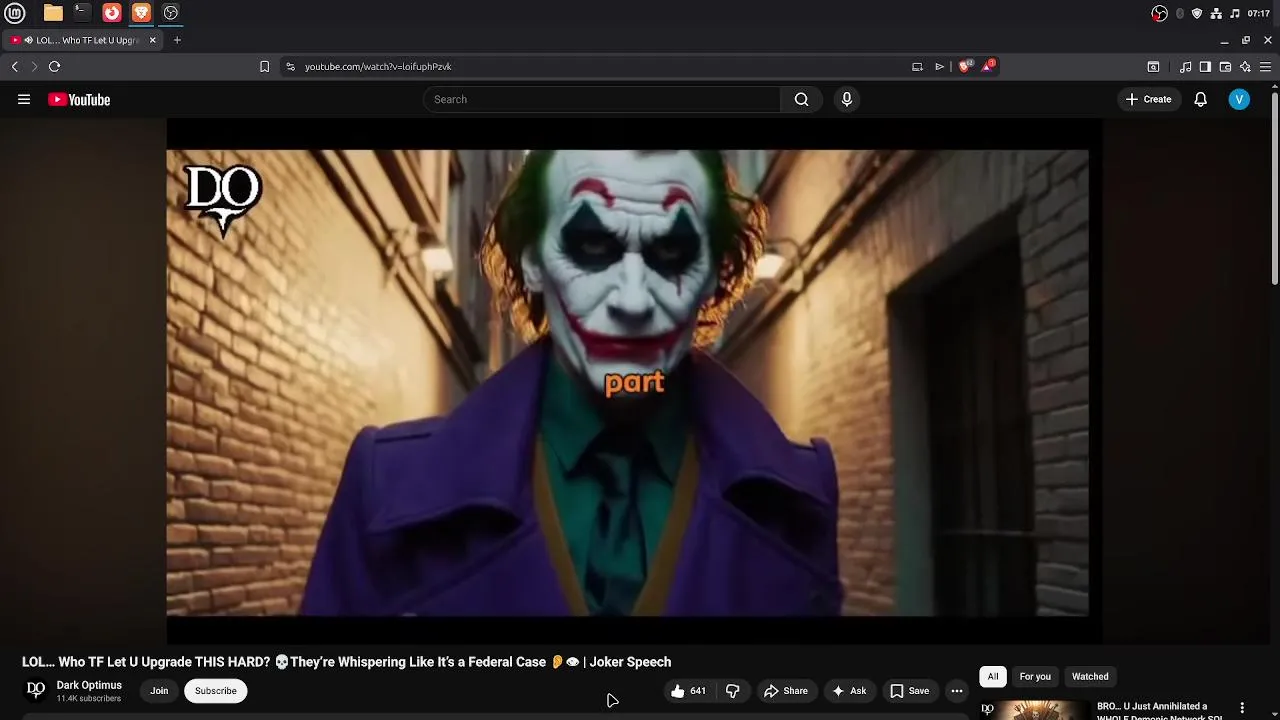This screenshot has width=1280, height=720.
Task: Reload the current page
Action: [x=54, y=66]
